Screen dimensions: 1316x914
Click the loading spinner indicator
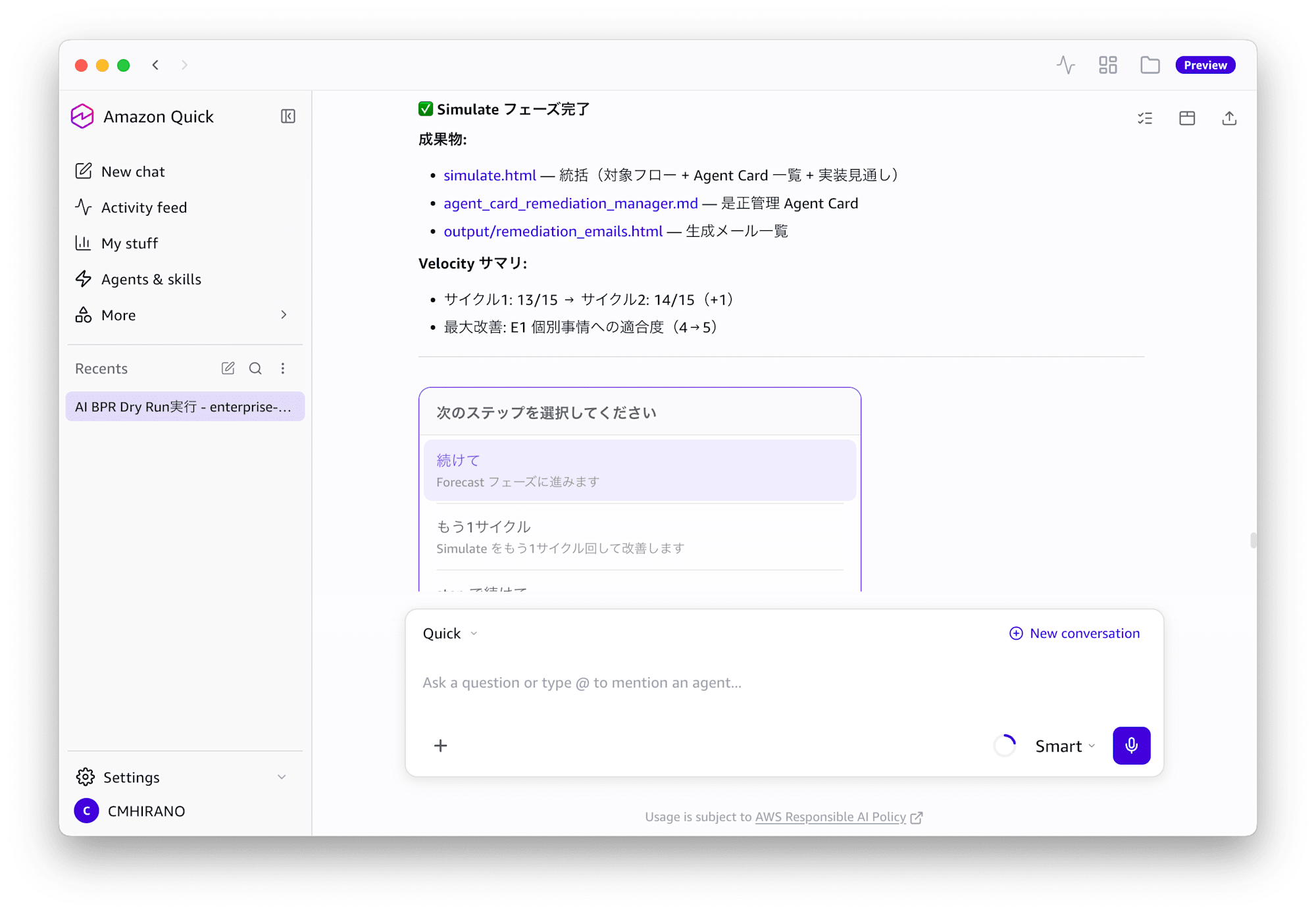coord(1005,746)
